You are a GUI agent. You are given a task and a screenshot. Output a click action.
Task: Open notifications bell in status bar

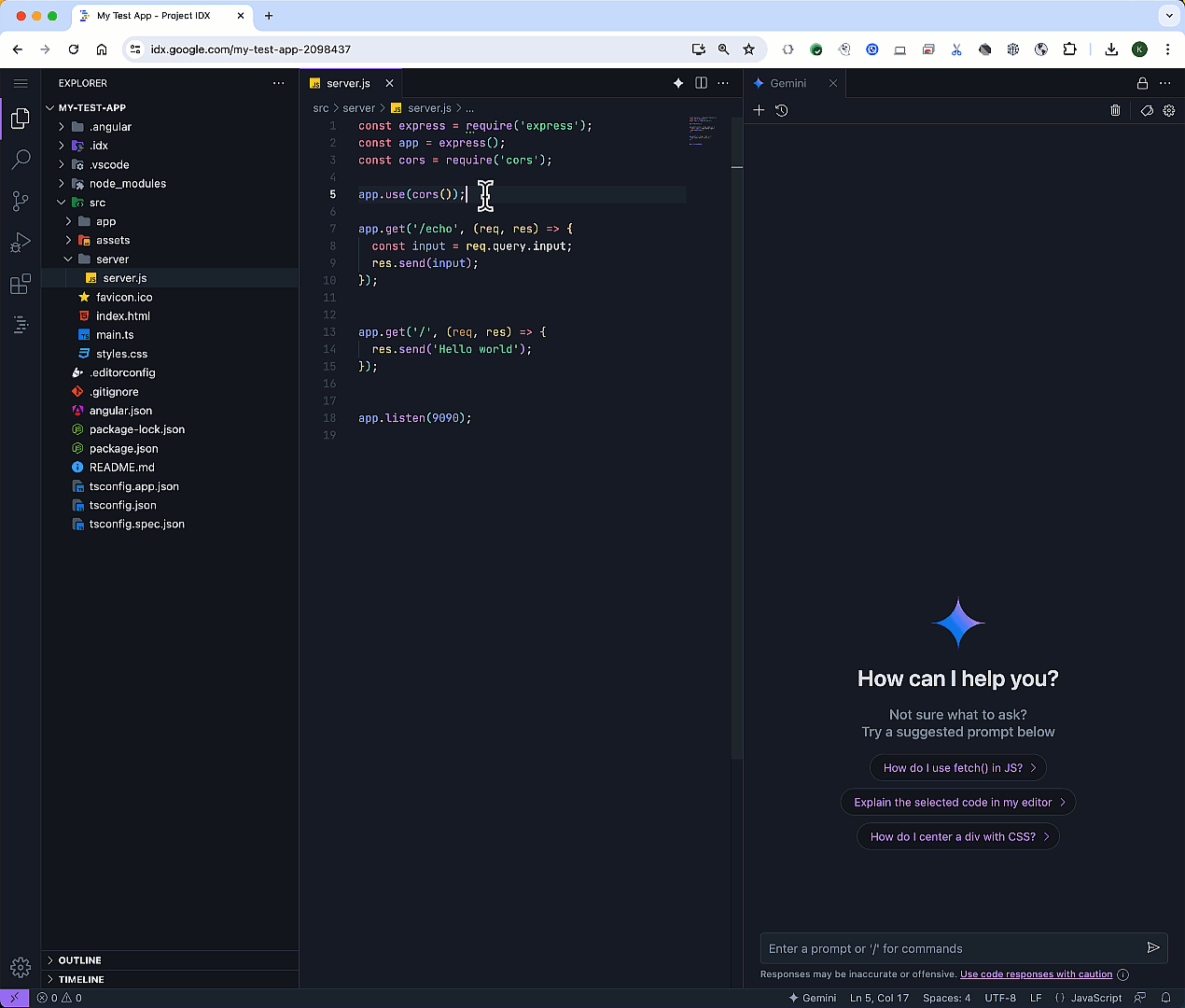pos(1165,998)
